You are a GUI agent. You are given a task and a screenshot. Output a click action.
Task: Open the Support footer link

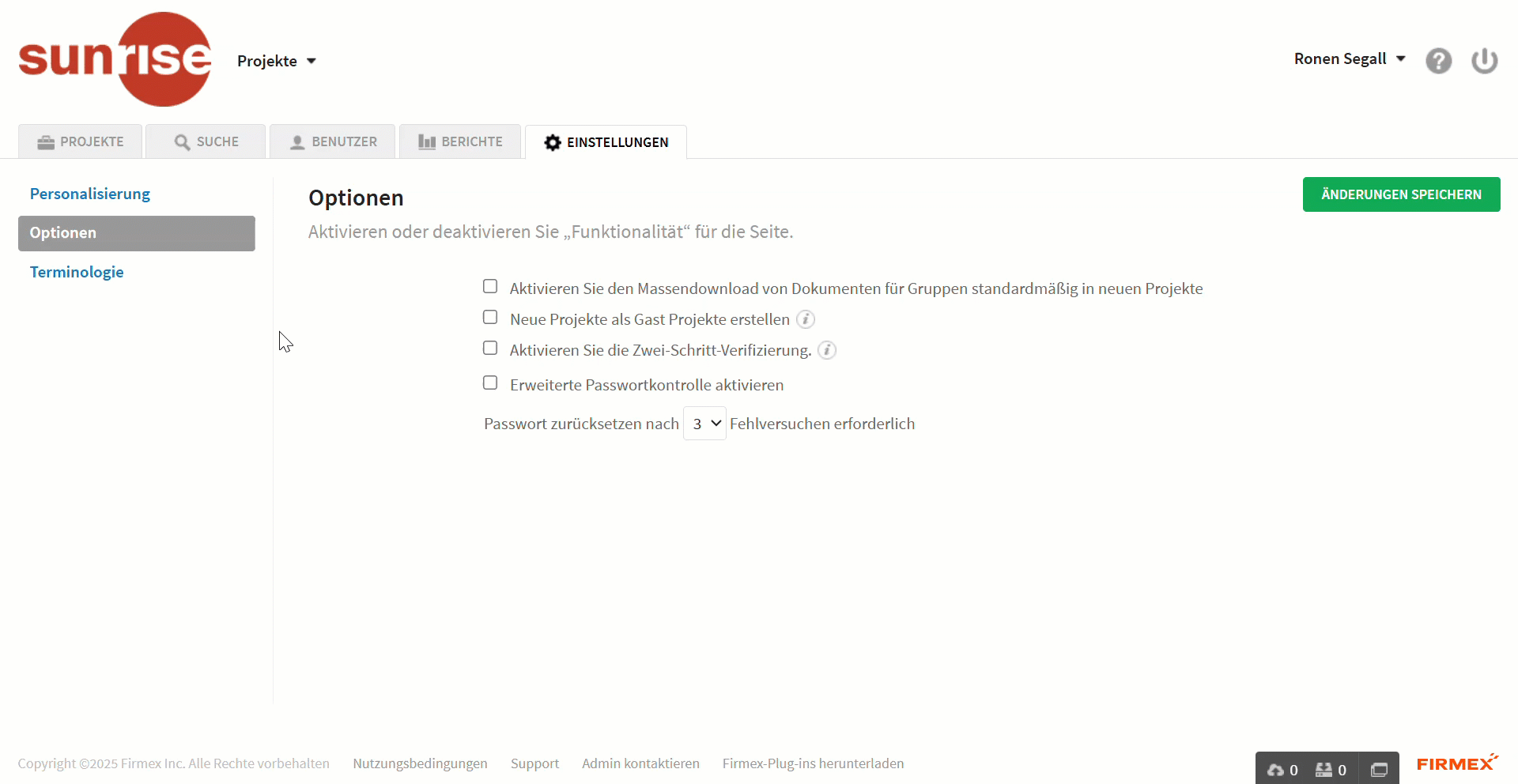(x=534, y=763)
